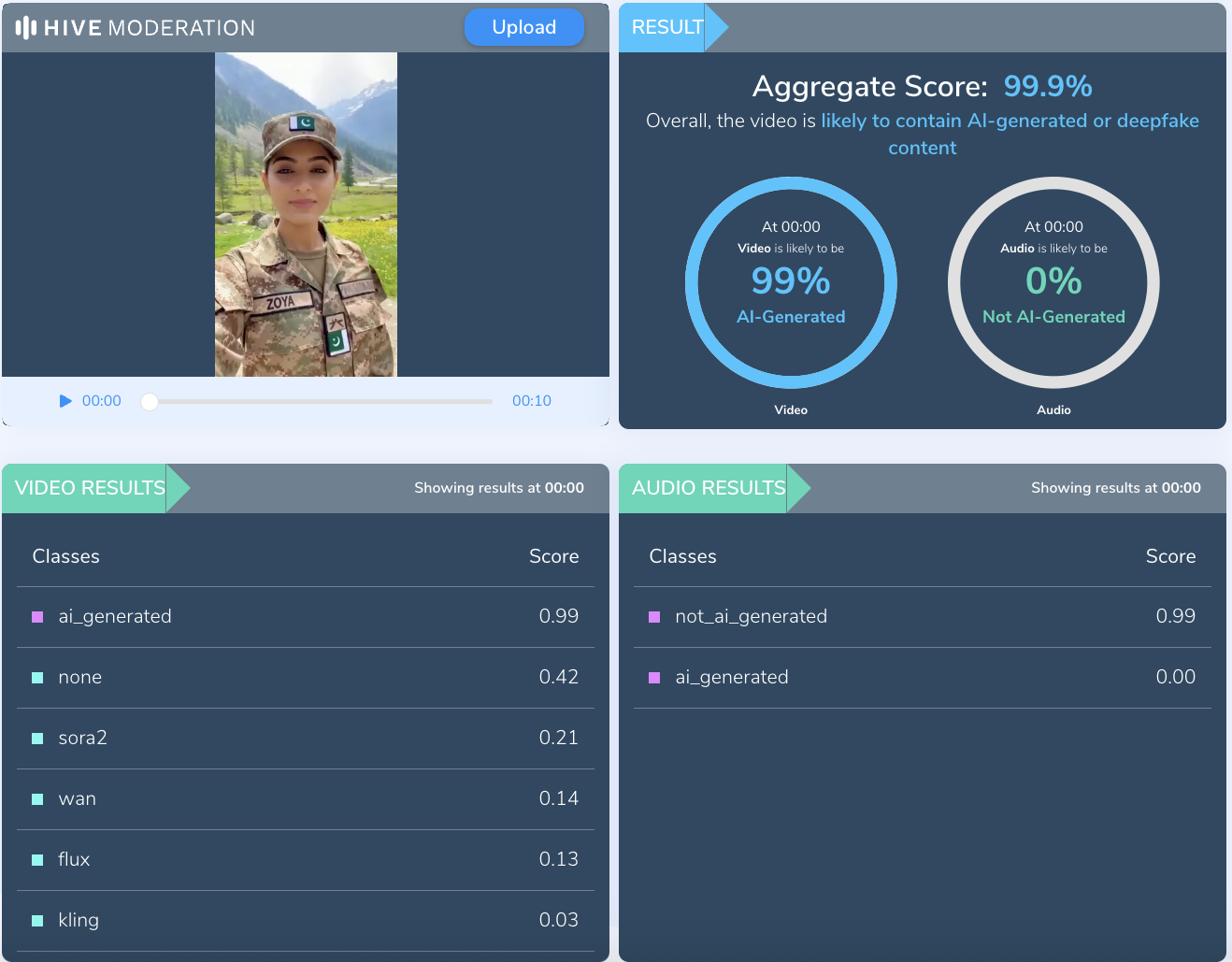Image resolution: width=1232 pixels, height=962 pixels.
Task: Click the pink swatch beside not_ai_generated
Action: [x=654, y=617]
